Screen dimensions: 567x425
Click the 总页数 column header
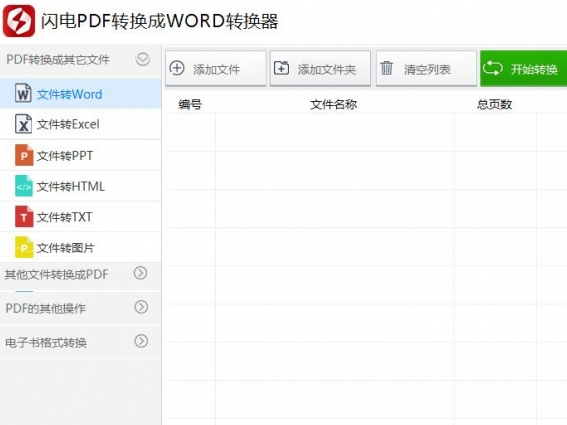click(494, 105)
